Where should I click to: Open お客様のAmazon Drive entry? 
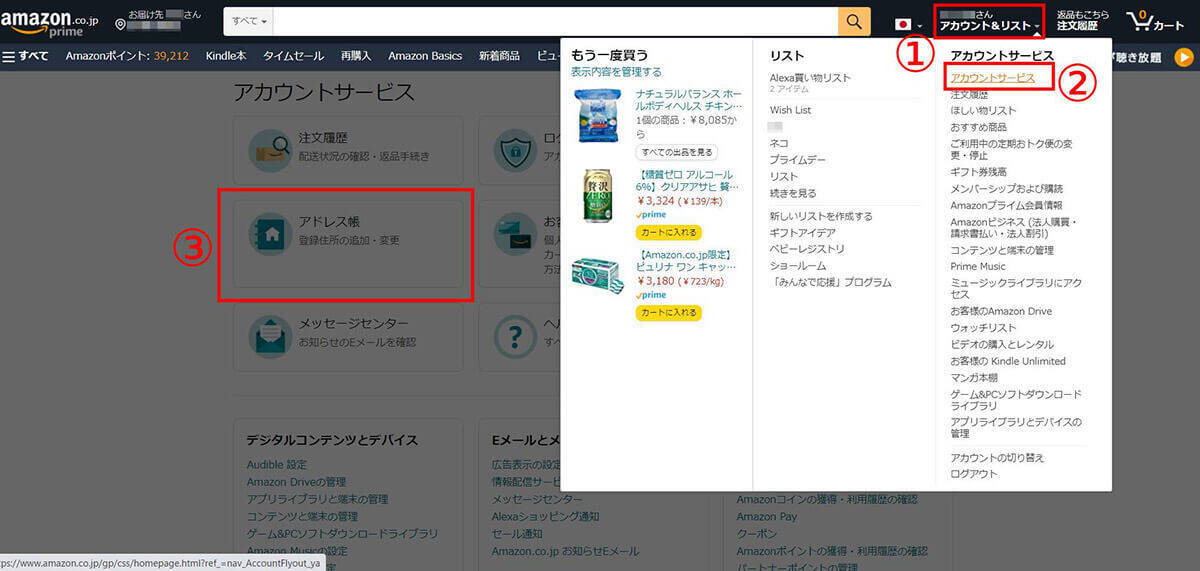(x=1001, y=312)
